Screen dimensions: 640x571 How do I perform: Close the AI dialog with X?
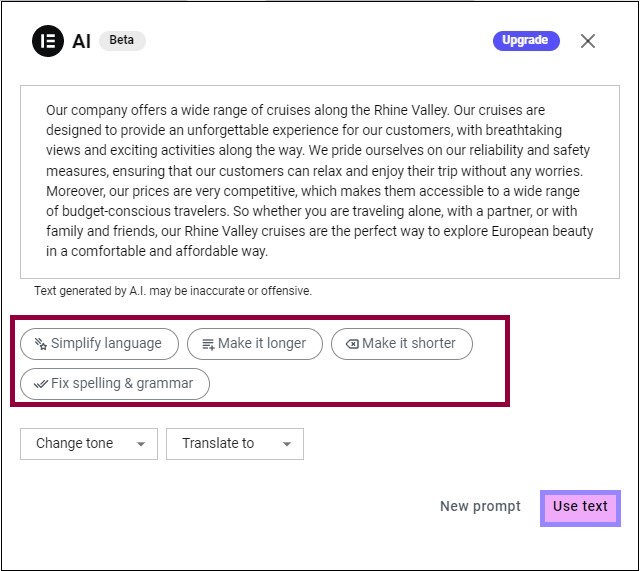tap(588, 41)
